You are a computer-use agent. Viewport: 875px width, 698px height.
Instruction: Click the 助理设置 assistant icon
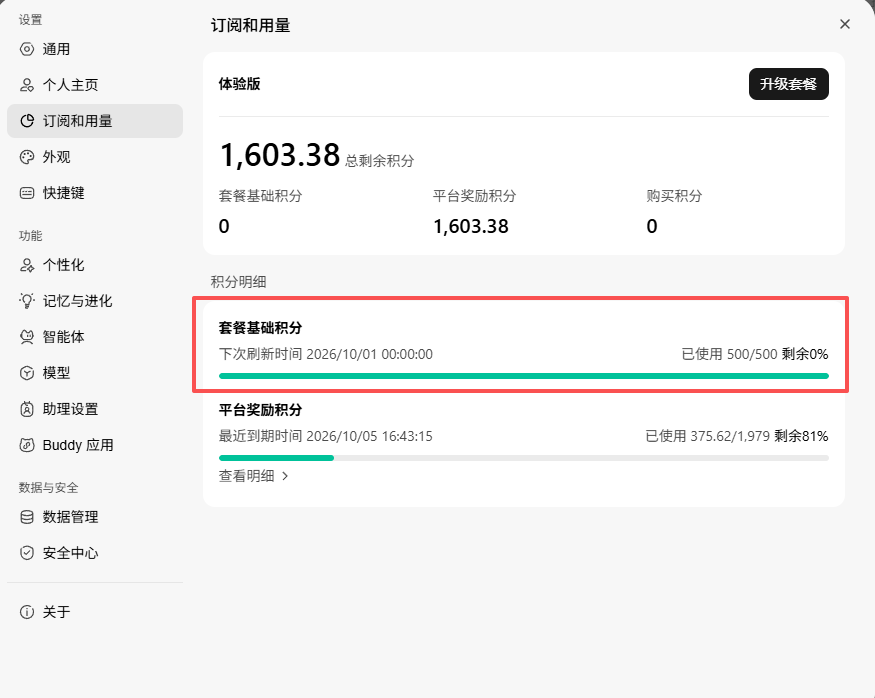click(27, 409)
